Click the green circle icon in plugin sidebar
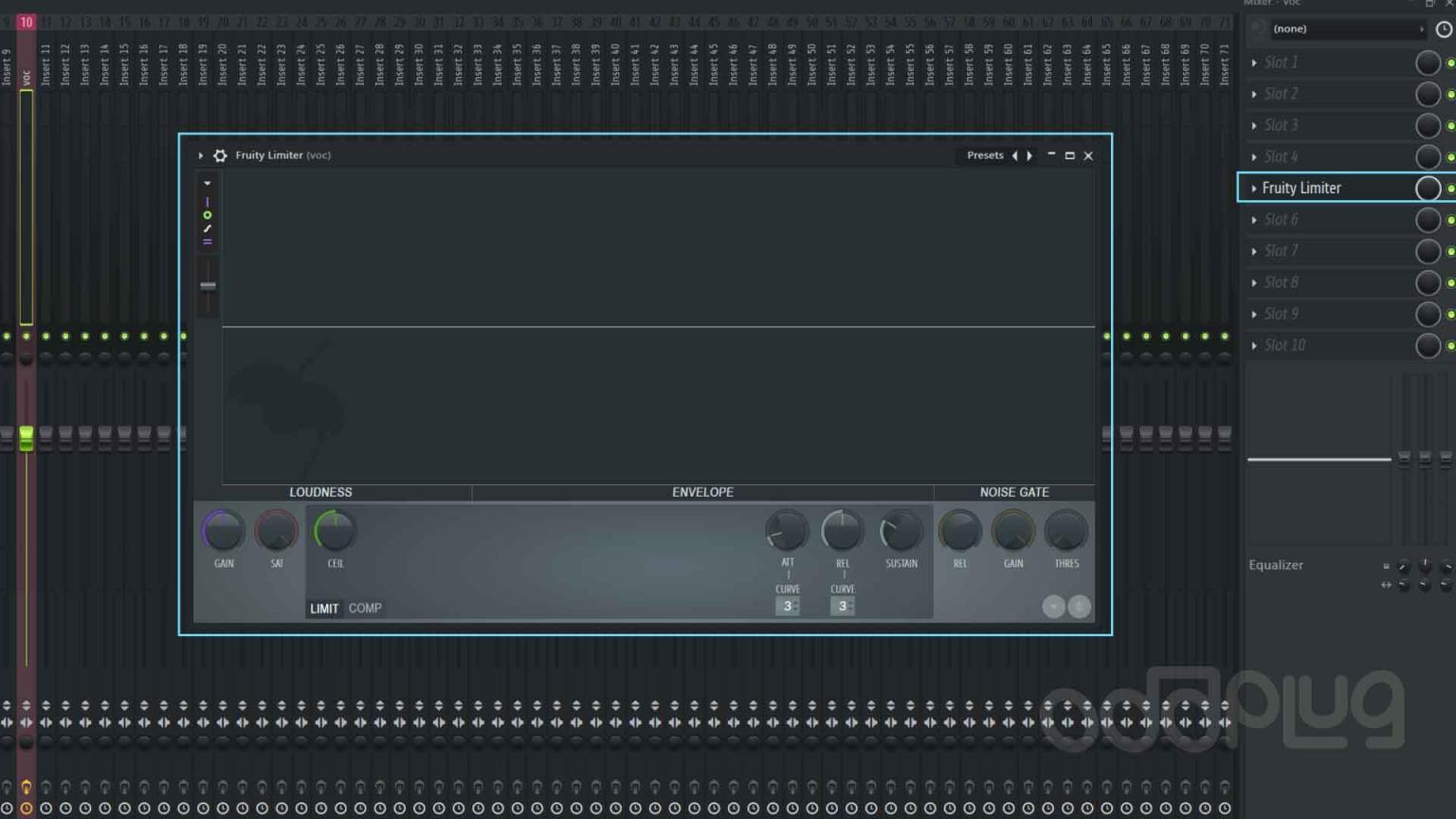 tap(207, 215)
